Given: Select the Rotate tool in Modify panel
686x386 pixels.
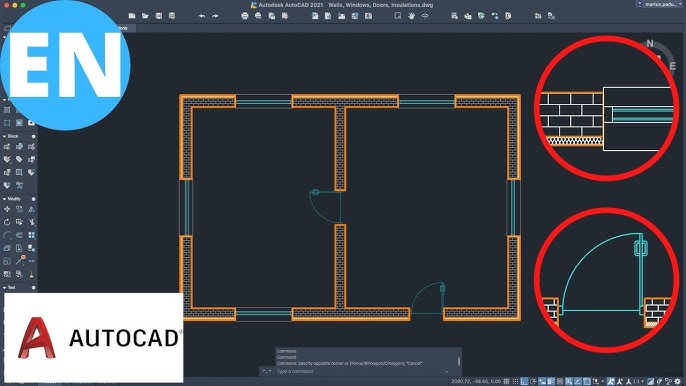Looking at the screenshot, I should (7, 222).
